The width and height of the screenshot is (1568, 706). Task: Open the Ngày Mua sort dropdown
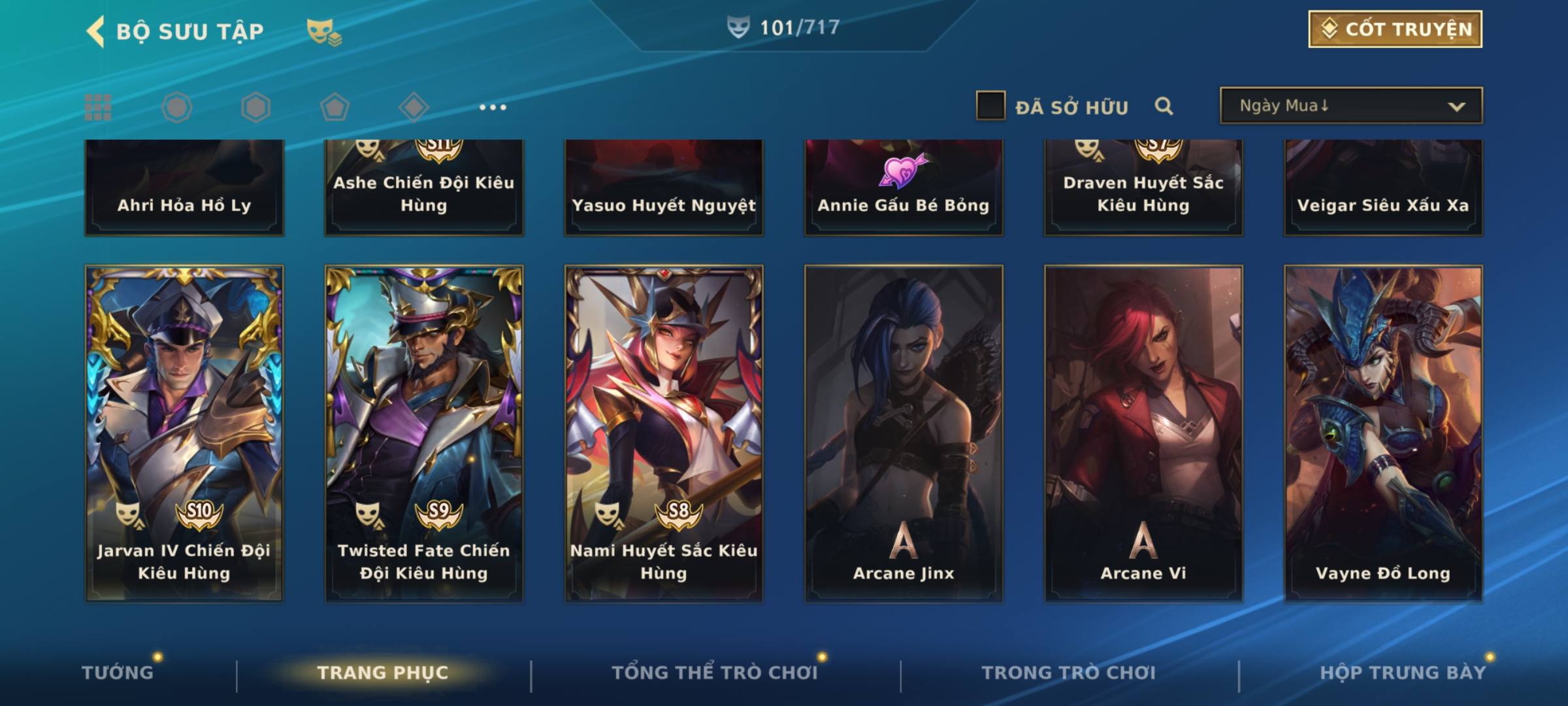(1351, 105)
